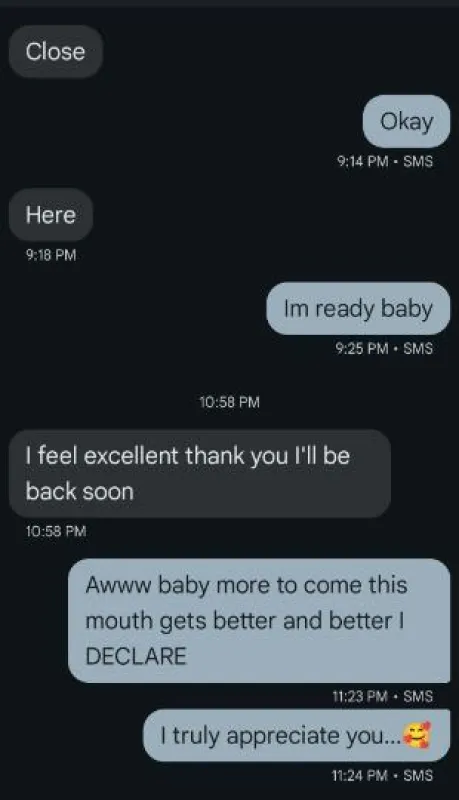459x800 pixels.
Task: Select the "Awww baby more to come" message bubble
Action: tap(259, 620)
